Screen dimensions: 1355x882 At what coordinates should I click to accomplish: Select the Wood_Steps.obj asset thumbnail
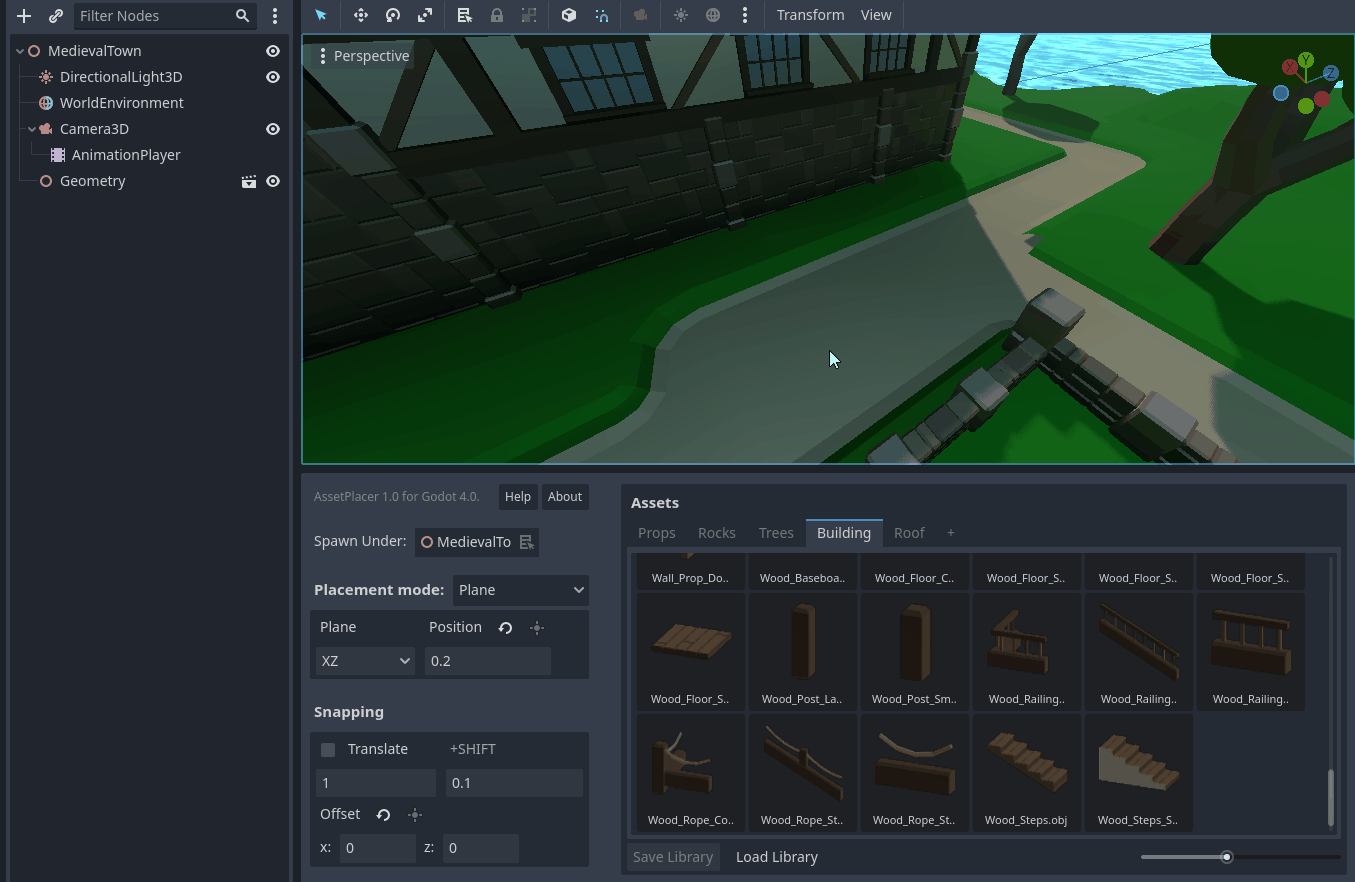point(1026,772)
